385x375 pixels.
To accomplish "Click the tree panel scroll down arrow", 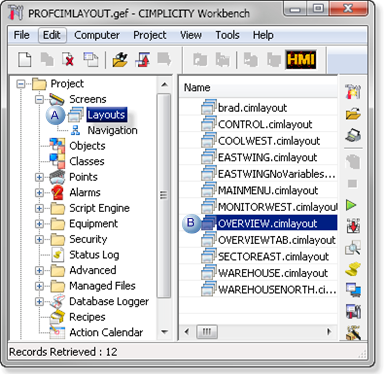I will click(164, 332).
